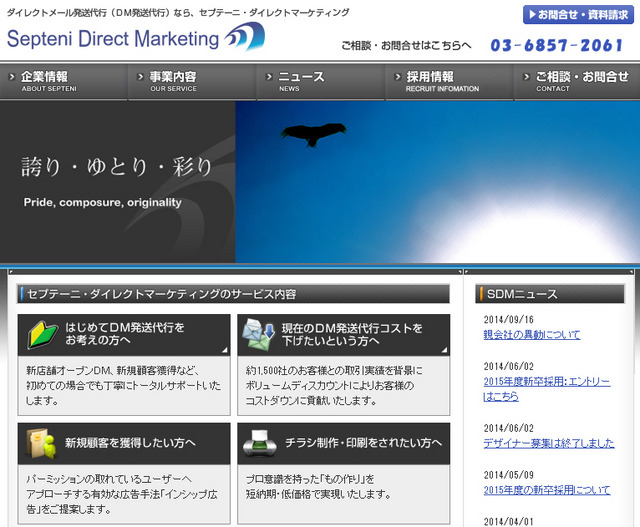Open 採用情報 RECRUIT INFOMATION menu
The width and height of the screenshot is (640, 527).
(449, 82)
